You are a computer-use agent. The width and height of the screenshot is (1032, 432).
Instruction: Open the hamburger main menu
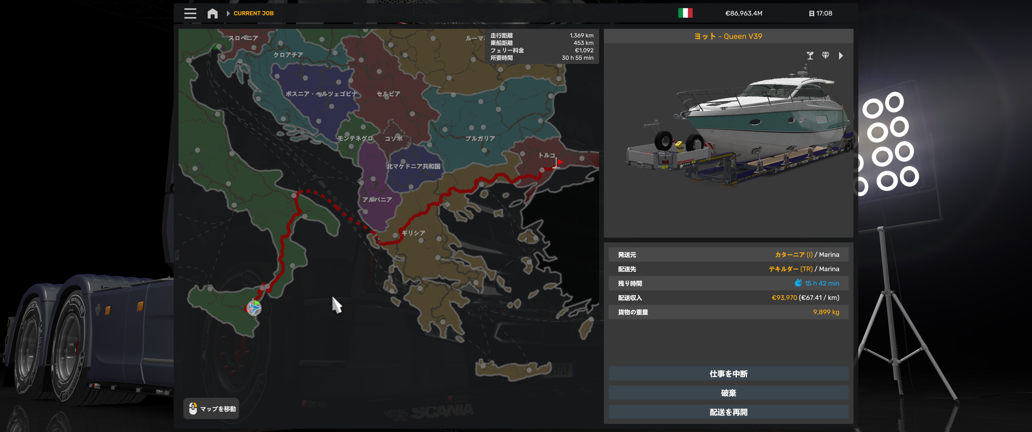click(190, 14)
